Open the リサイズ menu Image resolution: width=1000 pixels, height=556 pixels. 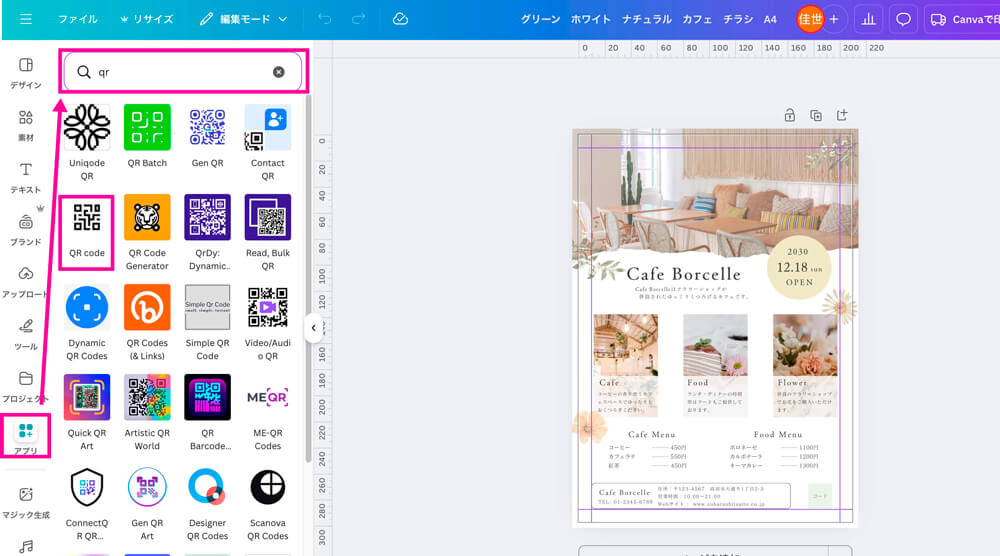coord(146,19)
